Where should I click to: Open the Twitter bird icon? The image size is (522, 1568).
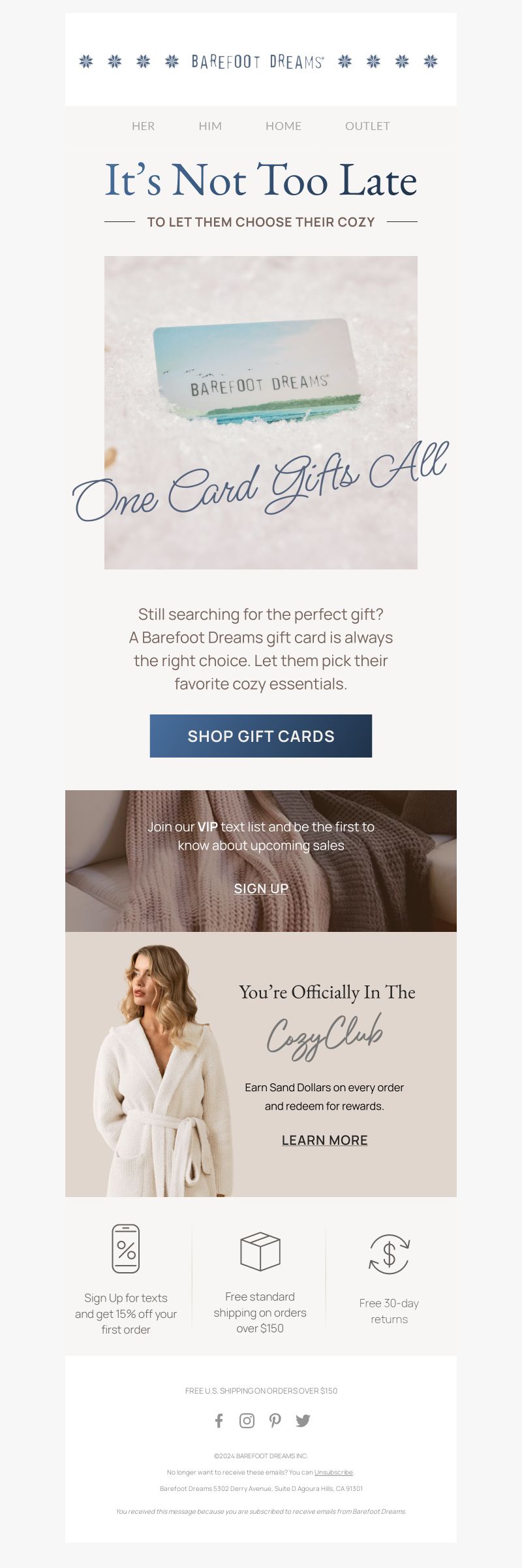(x=303, y=1420)
